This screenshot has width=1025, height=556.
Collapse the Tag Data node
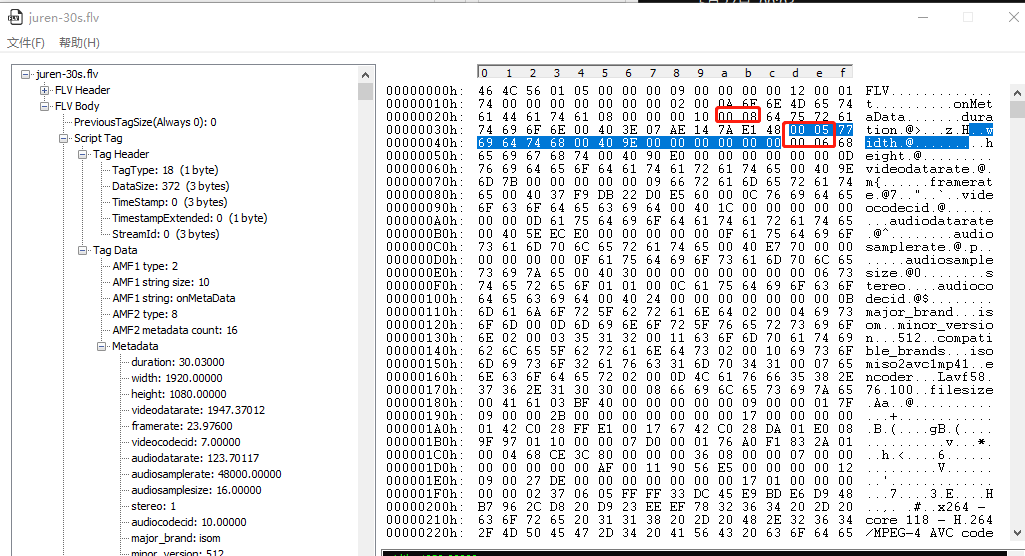(82, 251)
